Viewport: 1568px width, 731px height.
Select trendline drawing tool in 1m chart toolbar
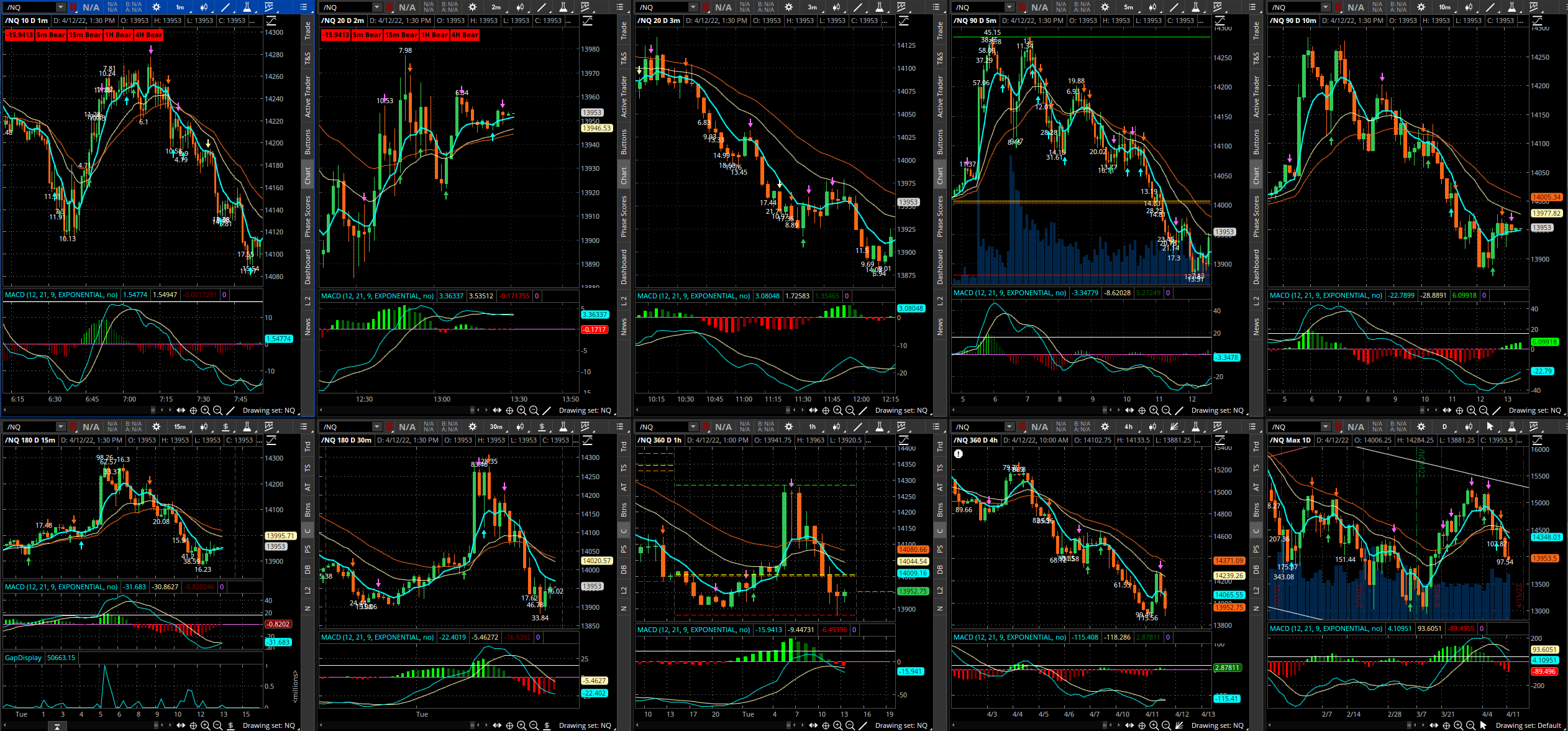coord(226,7)
